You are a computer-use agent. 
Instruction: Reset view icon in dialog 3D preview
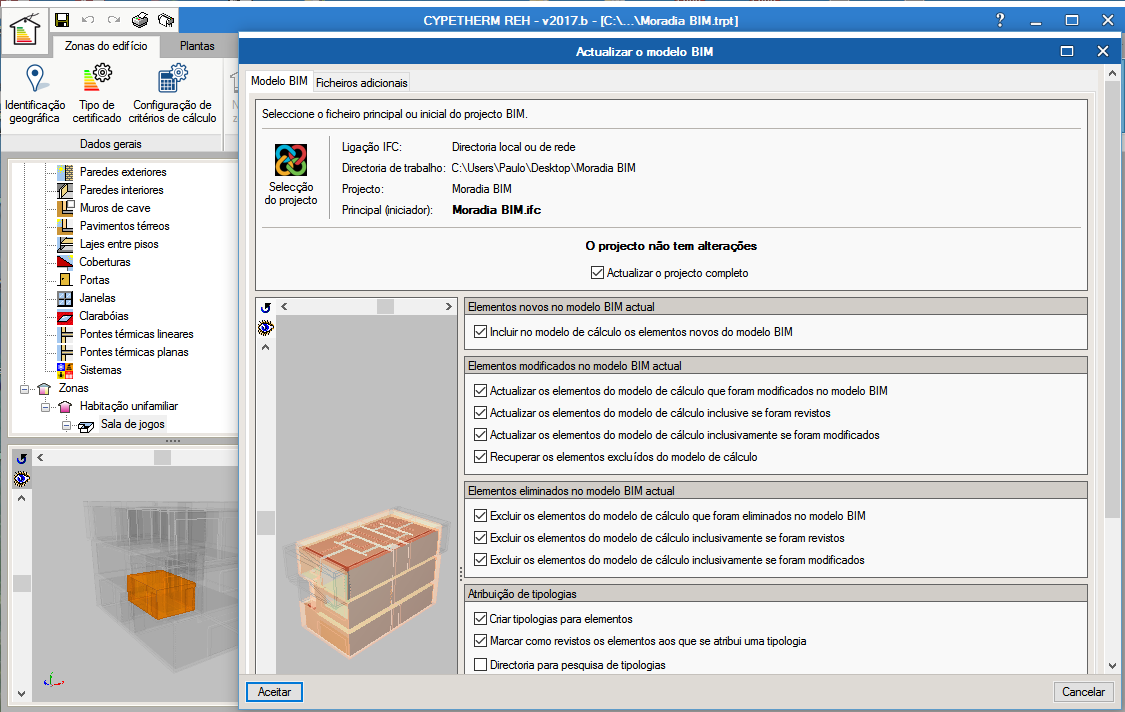click(265, 307)
